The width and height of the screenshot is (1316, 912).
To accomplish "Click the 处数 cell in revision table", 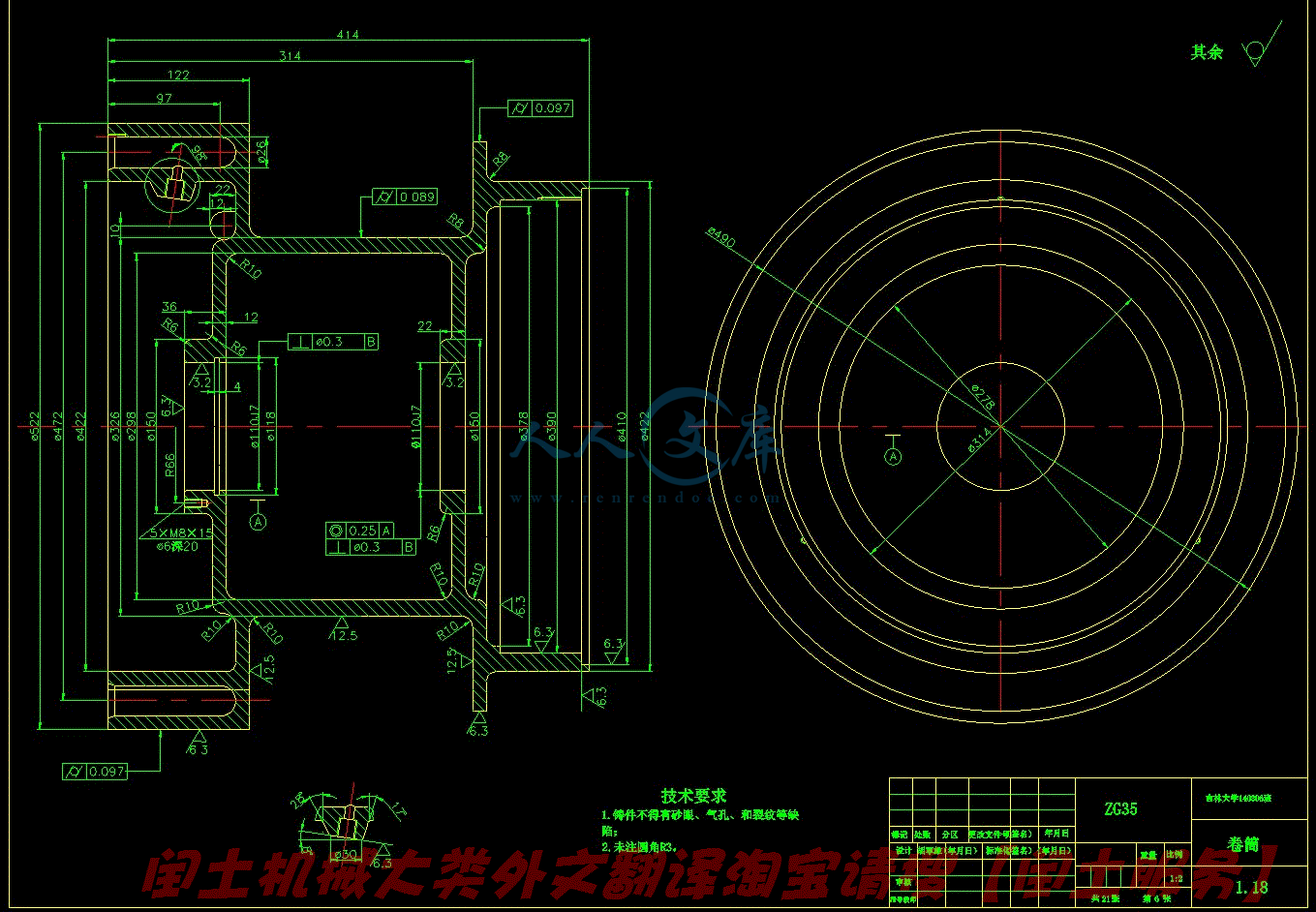I will tap(923, 835).
